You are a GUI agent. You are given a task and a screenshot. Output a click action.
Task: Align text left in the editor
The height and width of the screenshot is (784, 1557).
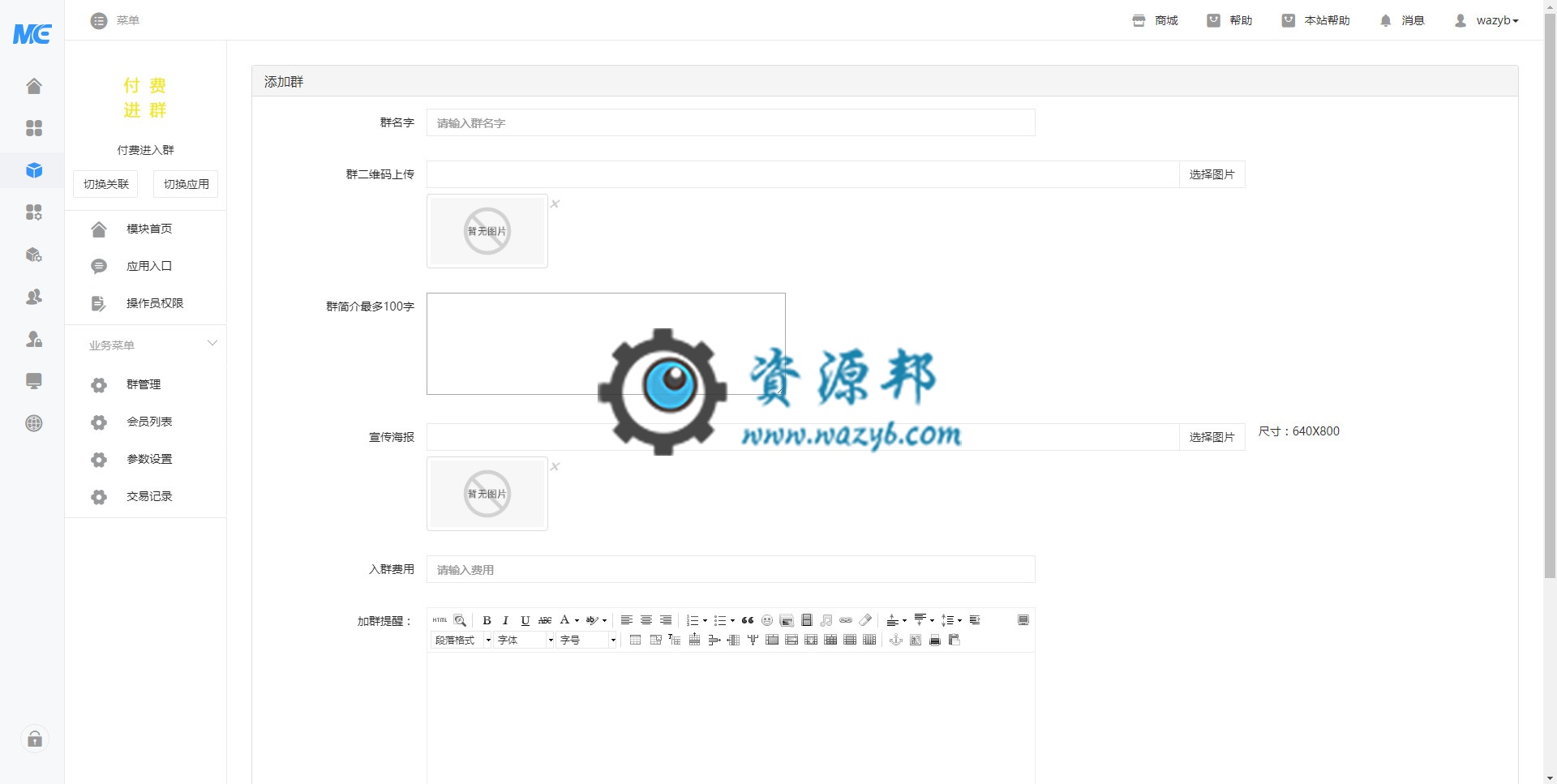[x=626, y=620]
